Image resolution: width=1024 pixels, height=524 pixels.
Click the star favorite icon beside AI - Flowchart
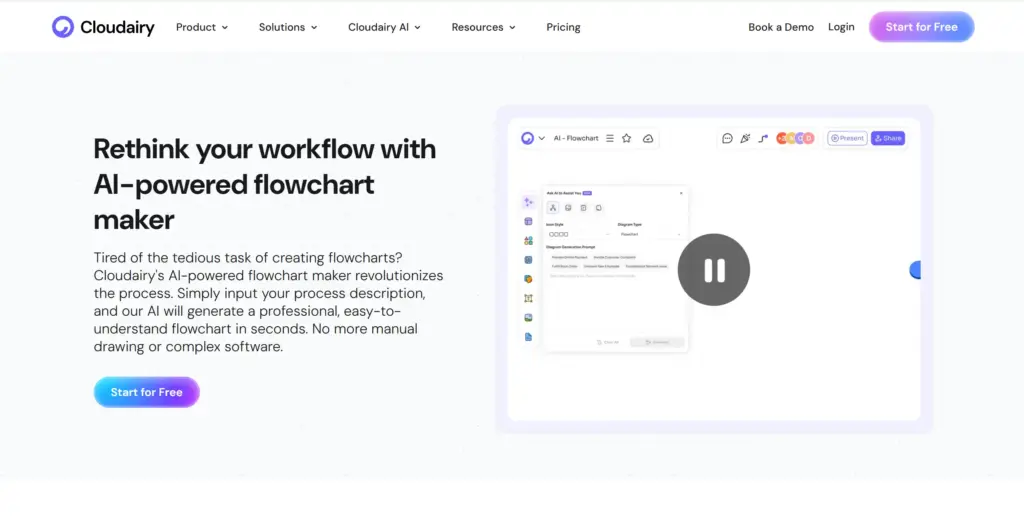(627, 138)
